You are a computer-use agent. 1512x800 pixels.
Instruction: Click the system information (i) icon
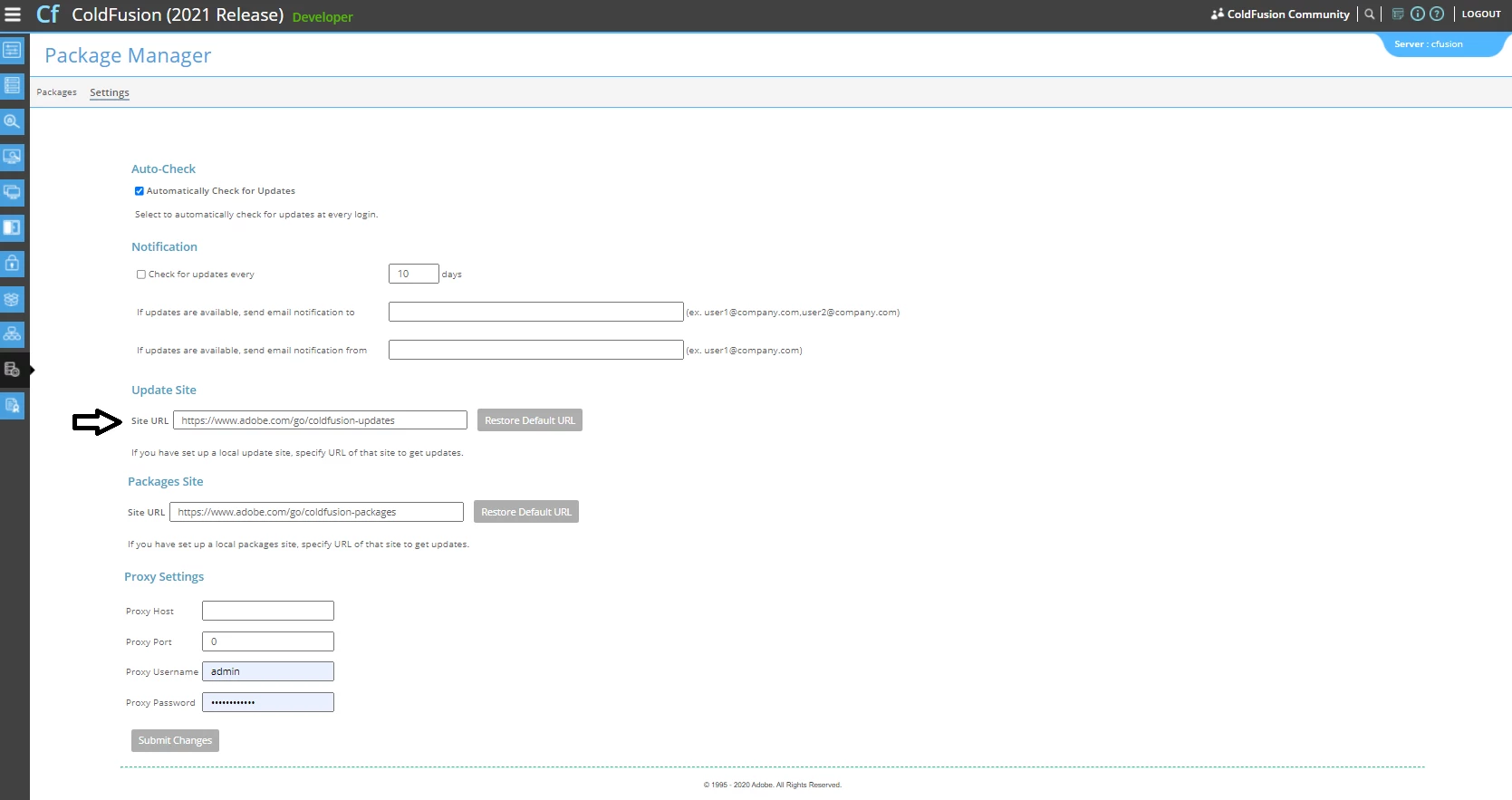pyautogui.click(x=1418, y=14)
